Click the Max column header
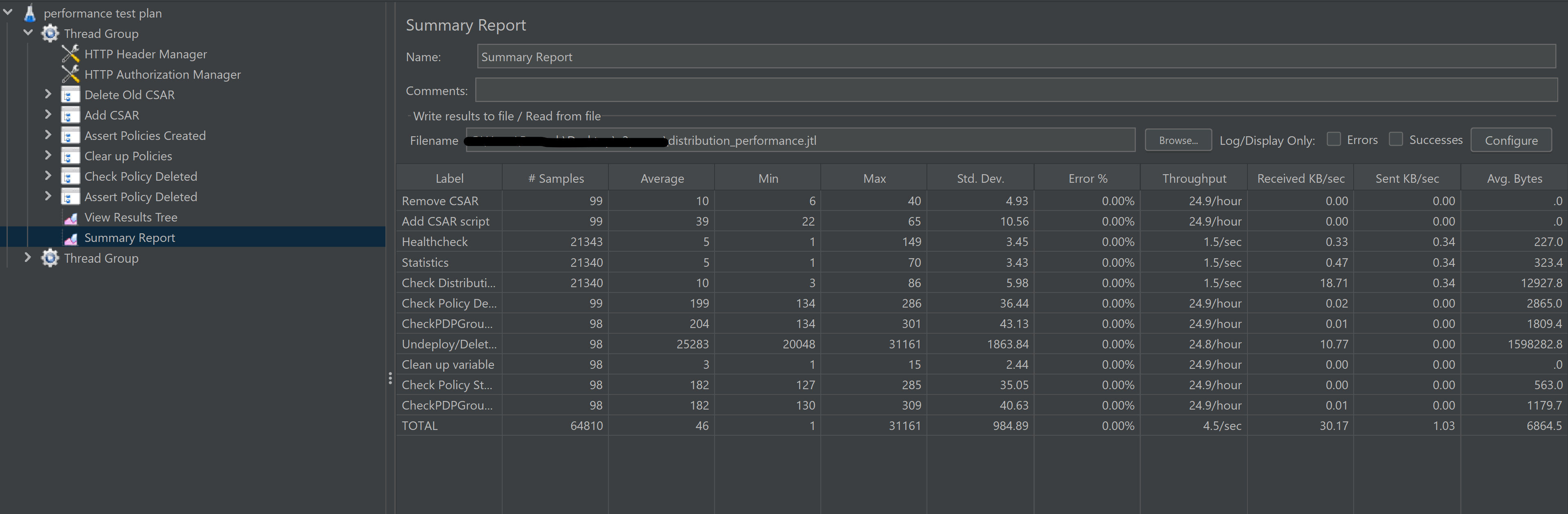Image resolution: width=1568 pixels, height=514 pixels. [874, 178]
